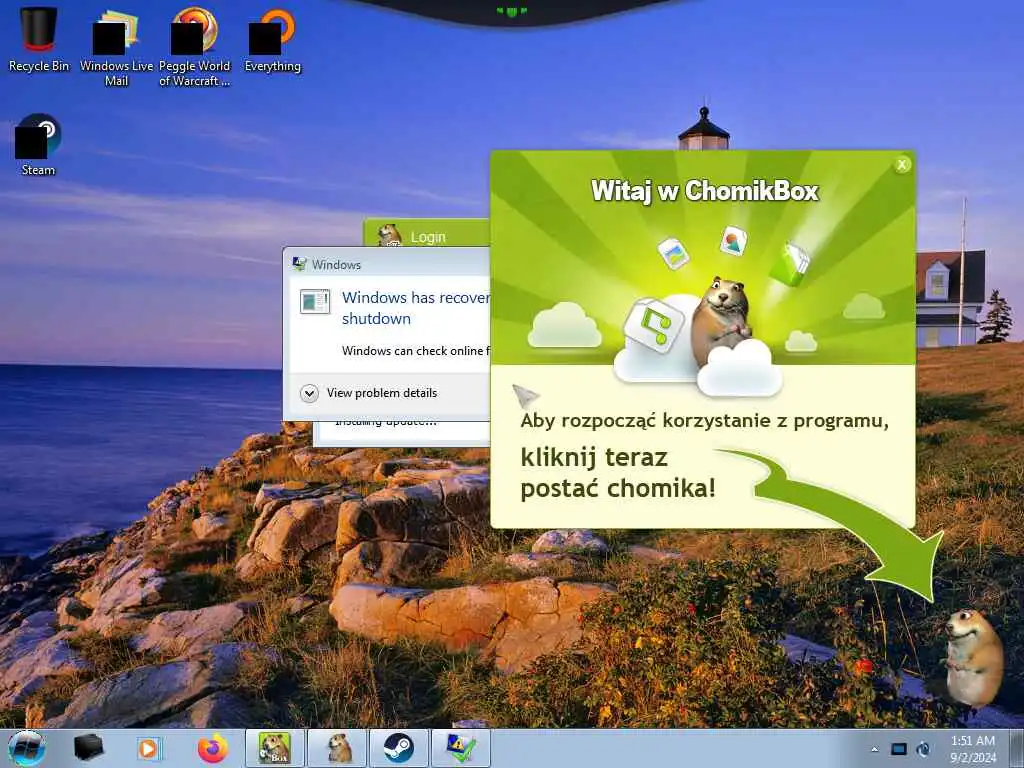The width and height of the screenshot is (1024, 768).
Task: Click the display monitor tray icon
Action: point(899,749)
